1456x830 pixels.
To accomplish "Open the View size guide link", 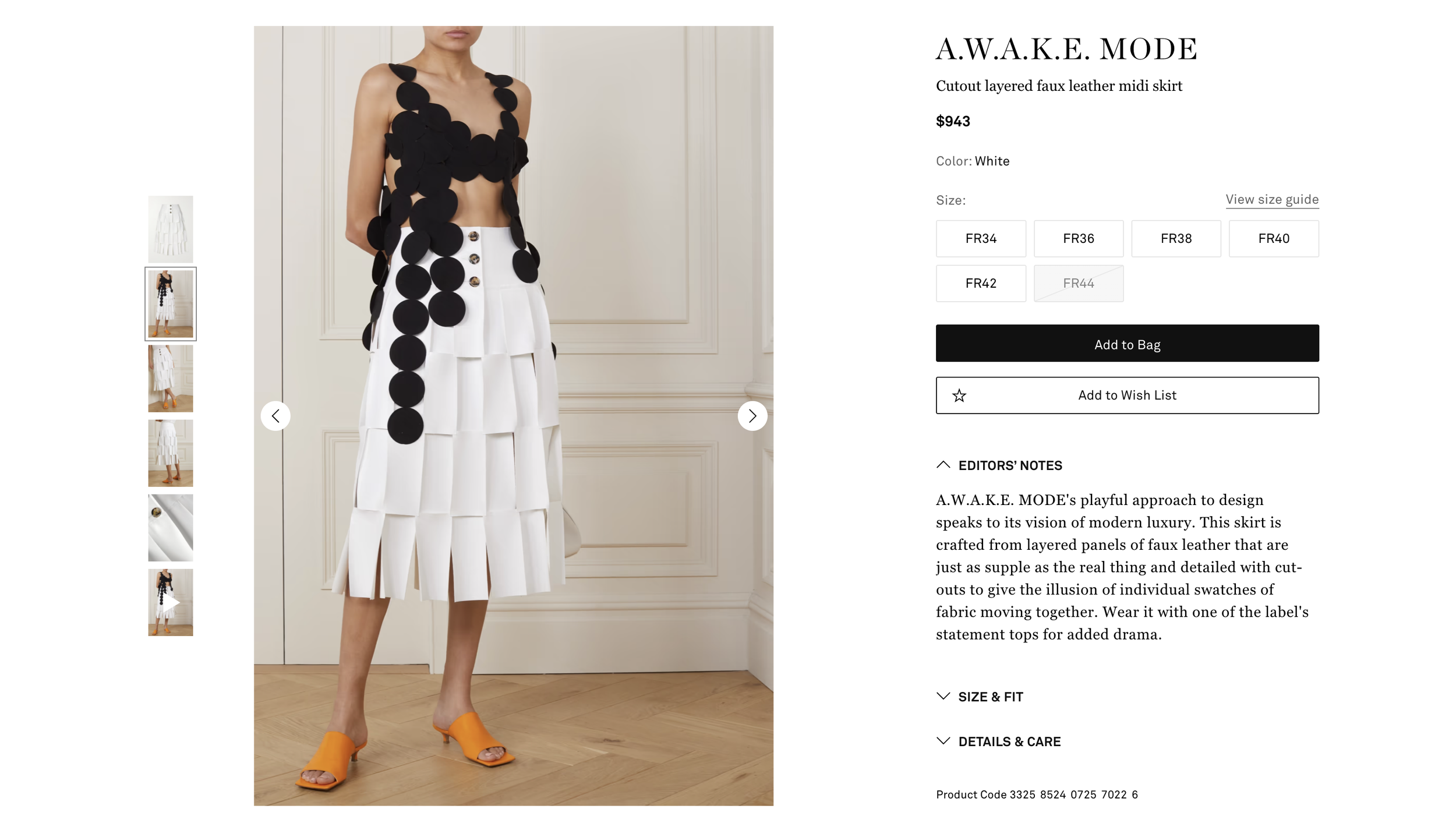I will [x=1272, y=200].
